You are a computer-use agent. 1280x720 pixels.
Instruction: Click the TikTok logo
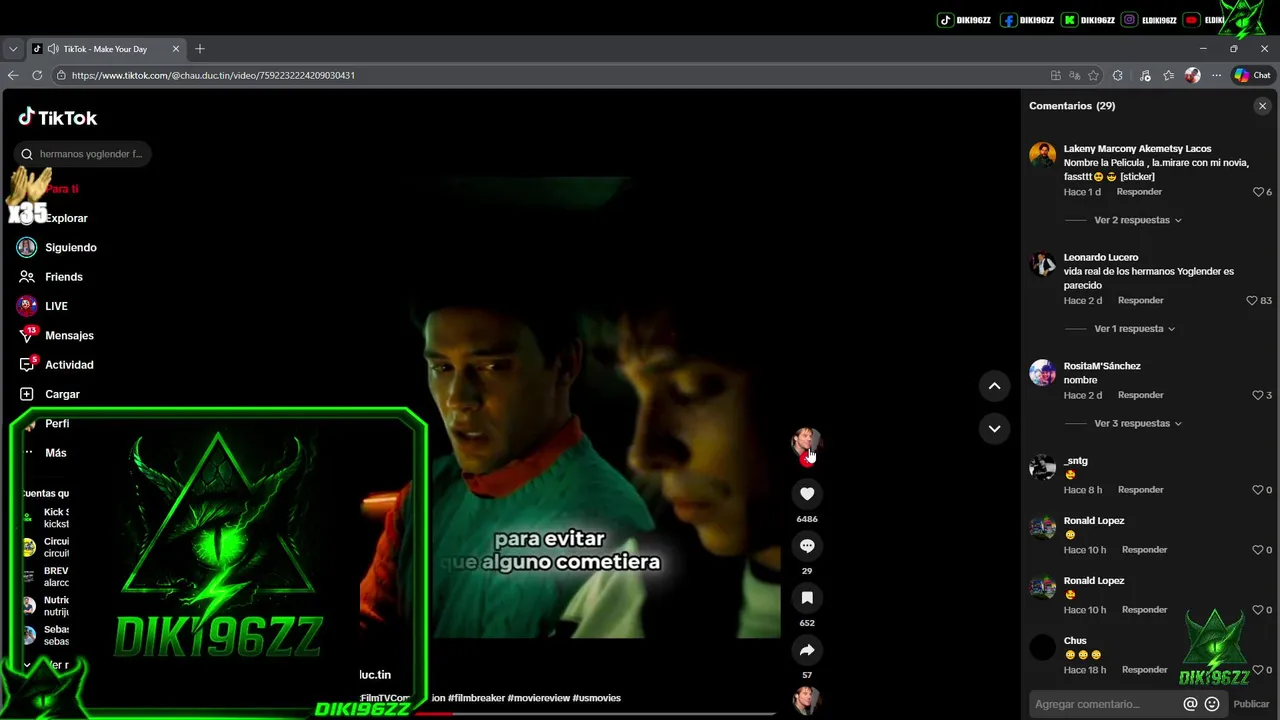tap(58, 117)
